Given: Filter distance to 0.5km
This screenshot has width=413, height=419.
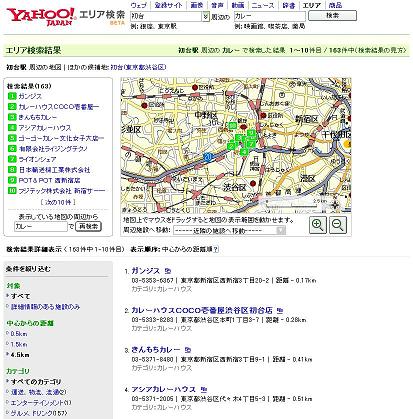Looking at the screenshot, I should click(x=19, y=334).
